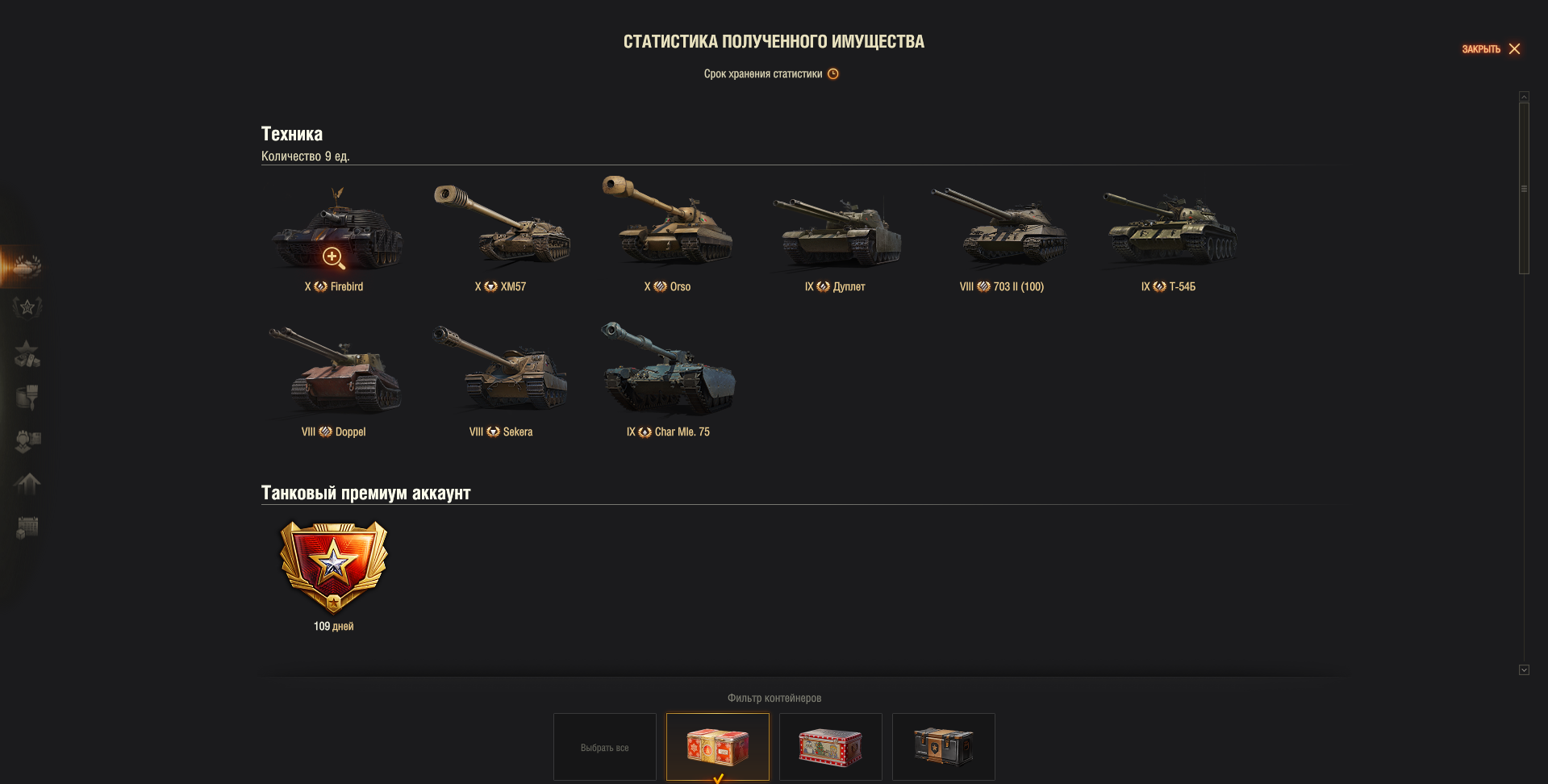Click the vertical scrollbar thumb
Image resolution: width=1548 pixels, height=784 pixels.
[1524, 188]
